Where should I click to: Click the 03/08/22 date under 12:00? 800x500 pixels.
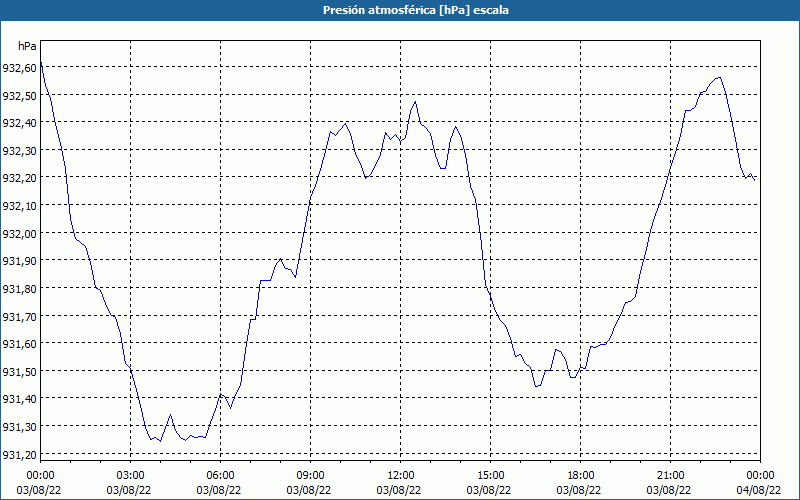(x=399, y=490)
